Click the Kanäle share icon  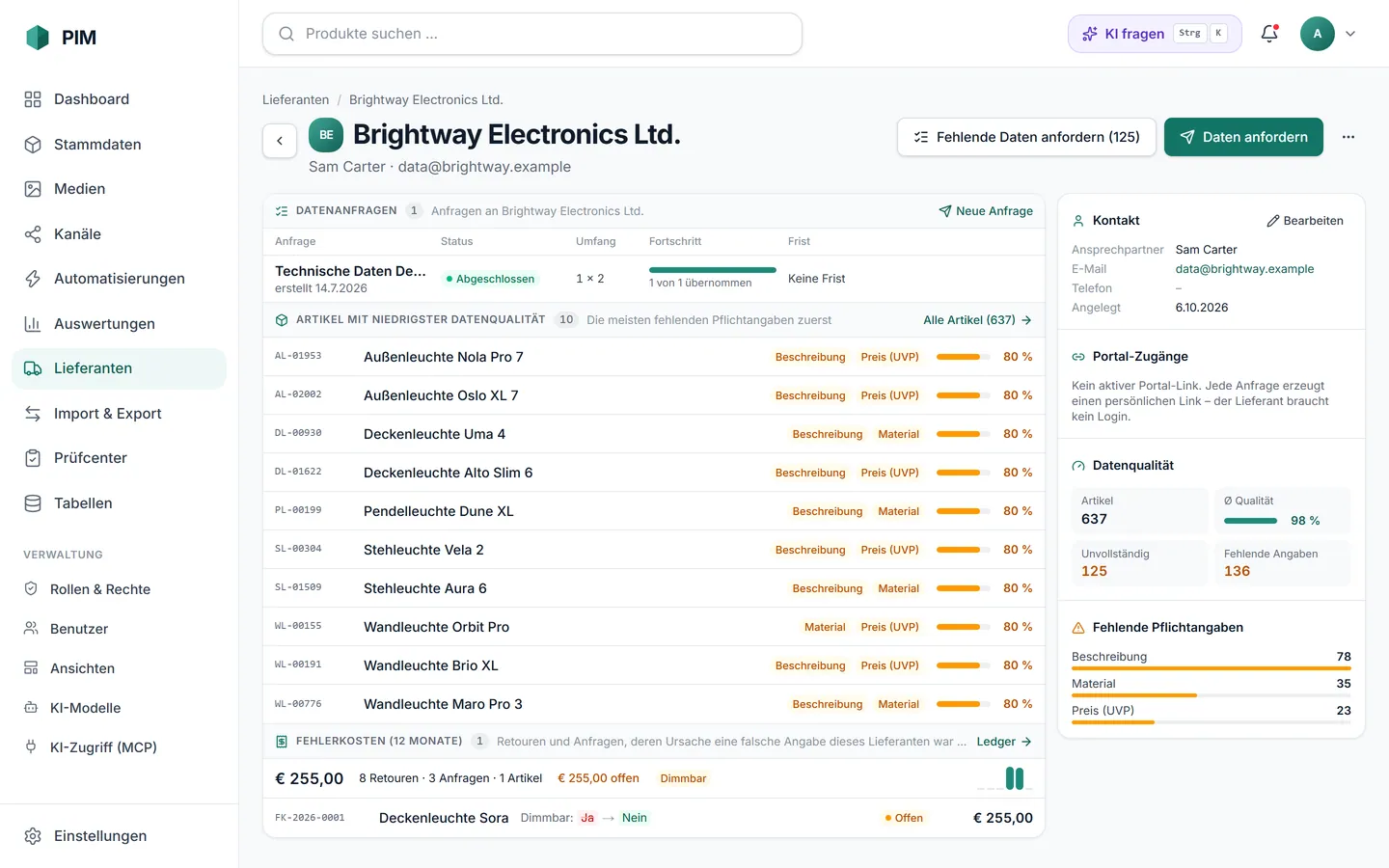coord(33,234)
